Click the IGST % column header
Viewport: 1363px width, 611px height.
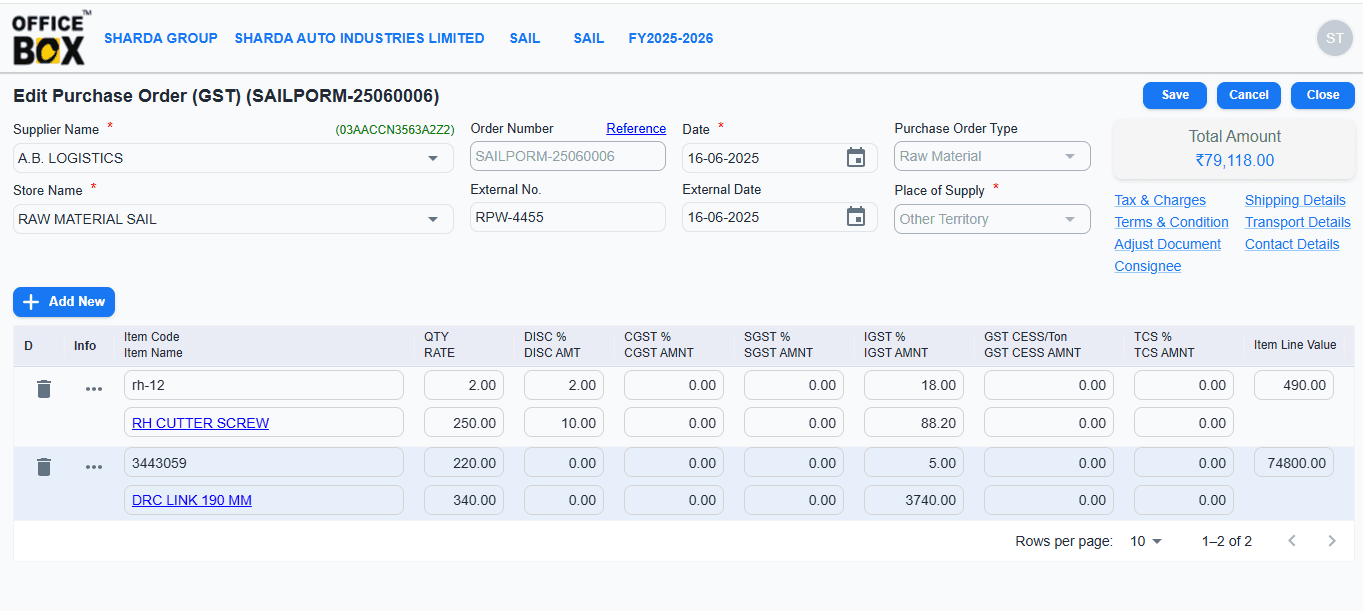(896, 345)
